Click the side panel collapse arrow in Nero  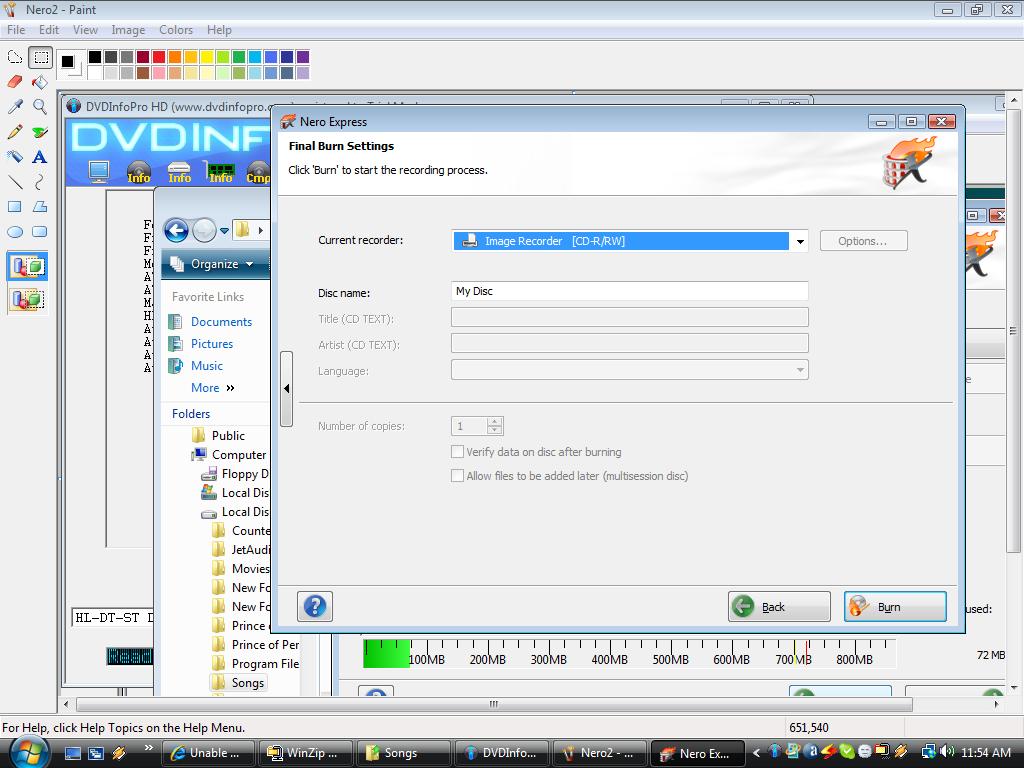point(286,389)
